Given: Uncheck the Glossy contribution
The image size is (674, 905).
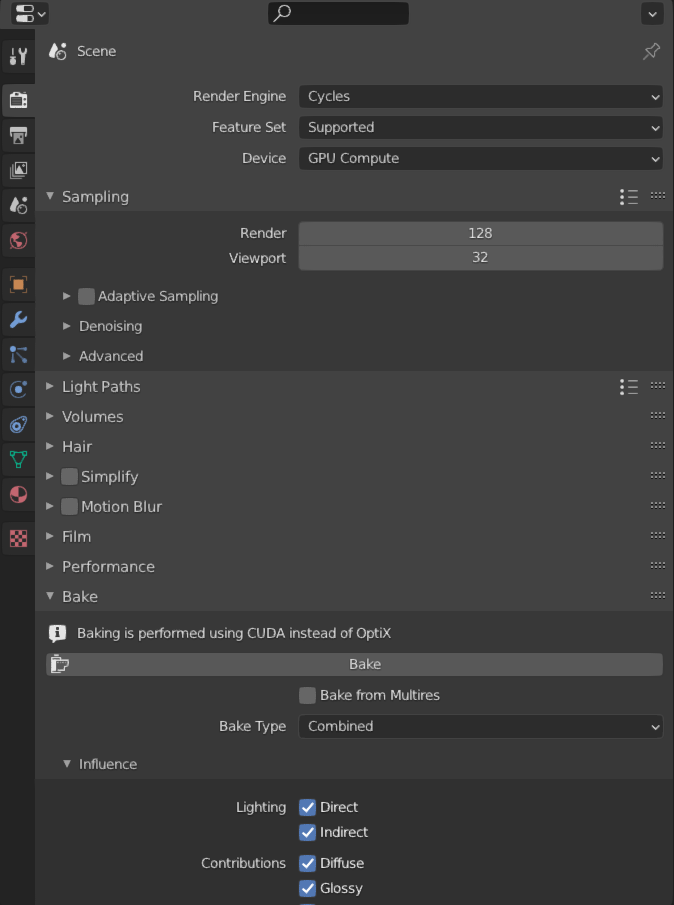Looking at the screenshot, I should point(307,888).
